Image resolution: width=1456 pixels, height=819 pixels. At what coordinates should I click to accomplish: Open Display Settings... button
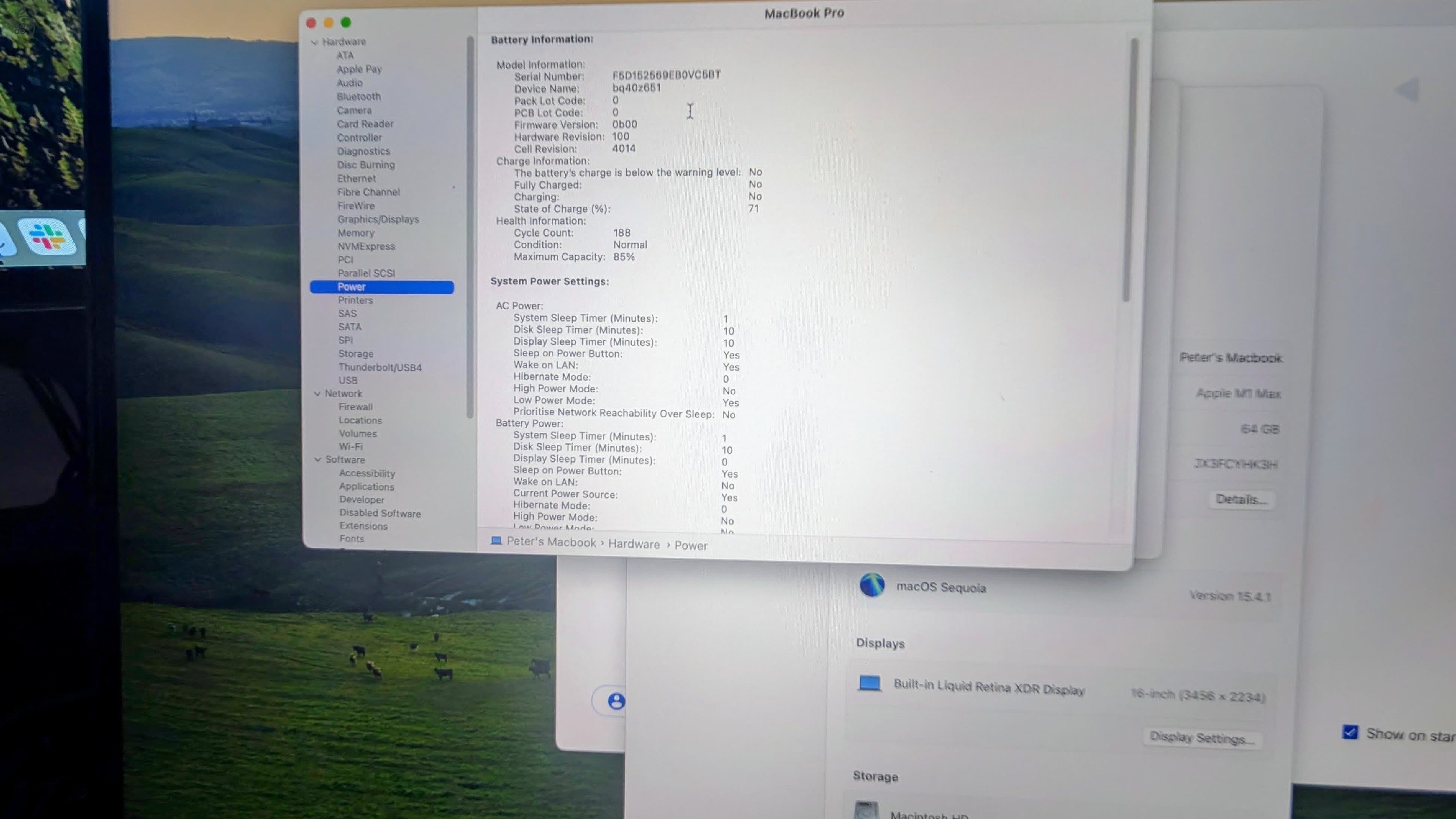click(x=1202, y=737)
